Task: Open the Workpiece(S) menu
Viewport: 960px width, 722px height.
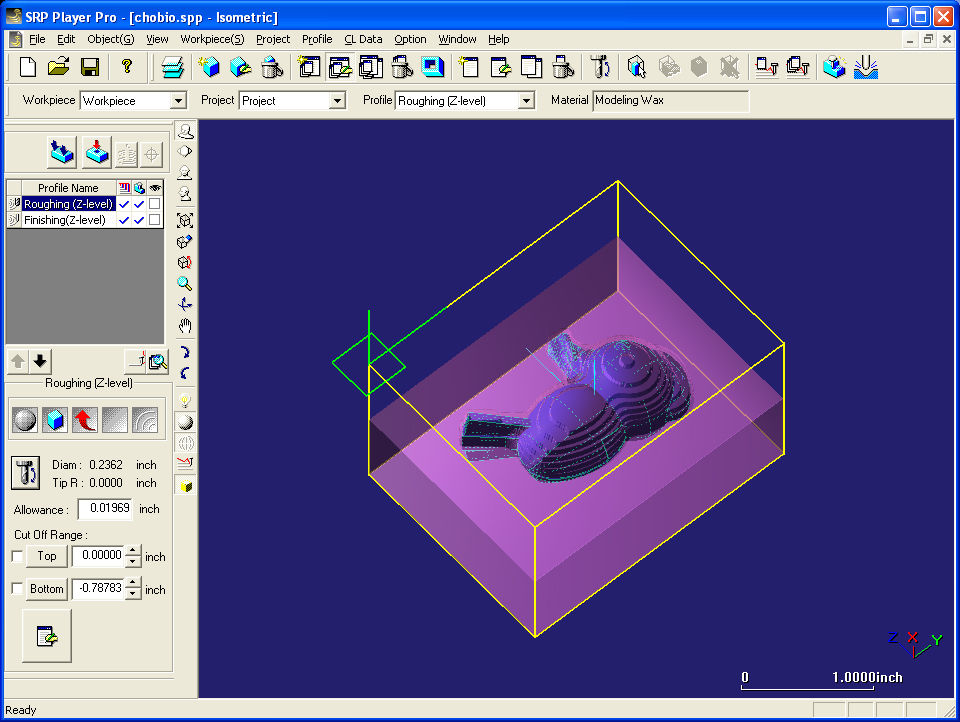Action: coord(212,39)
